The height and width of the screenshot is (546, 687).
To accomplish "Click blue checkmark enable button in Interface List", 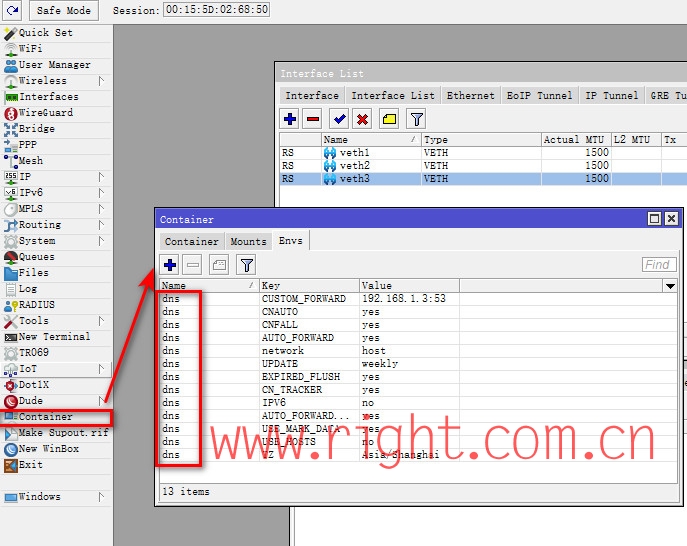I will [x=340, y=119].
